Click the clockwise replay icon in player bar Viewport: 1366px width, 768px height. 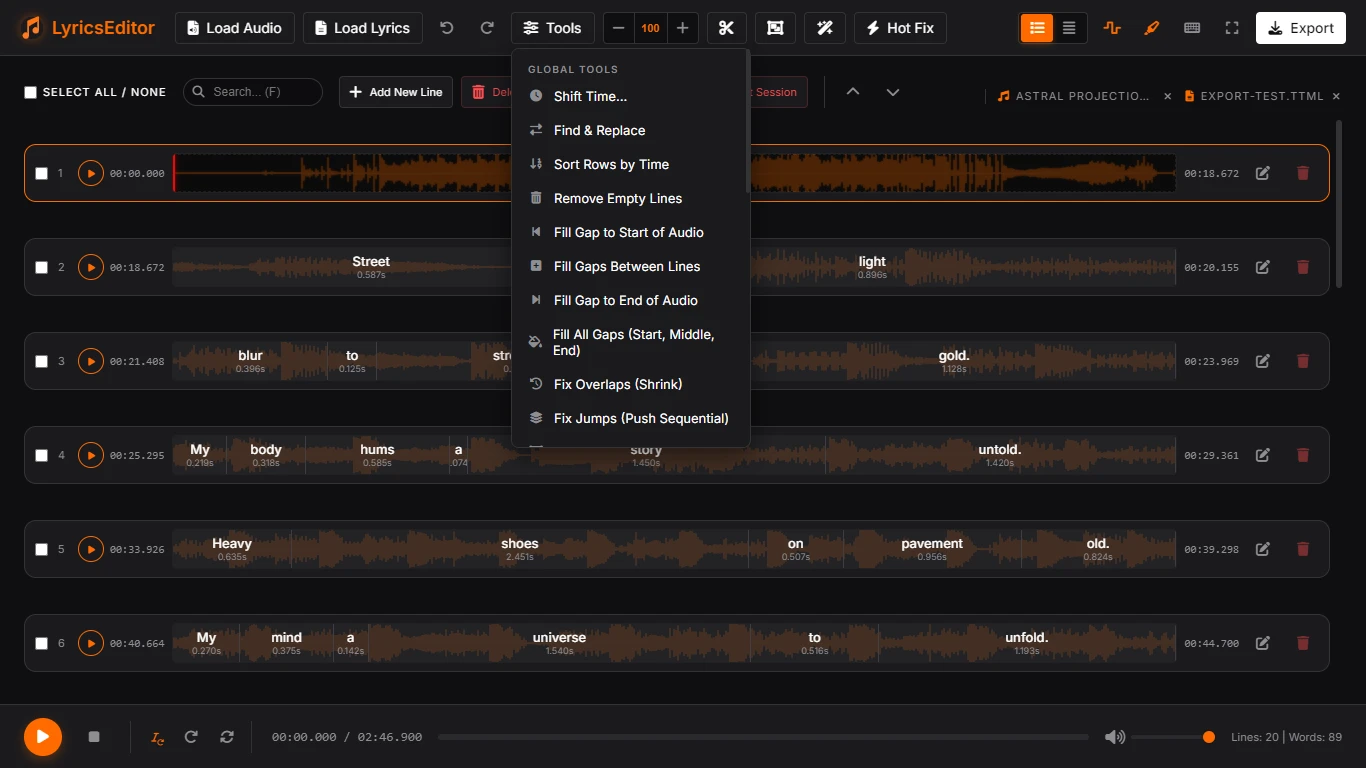coord(191,737)
